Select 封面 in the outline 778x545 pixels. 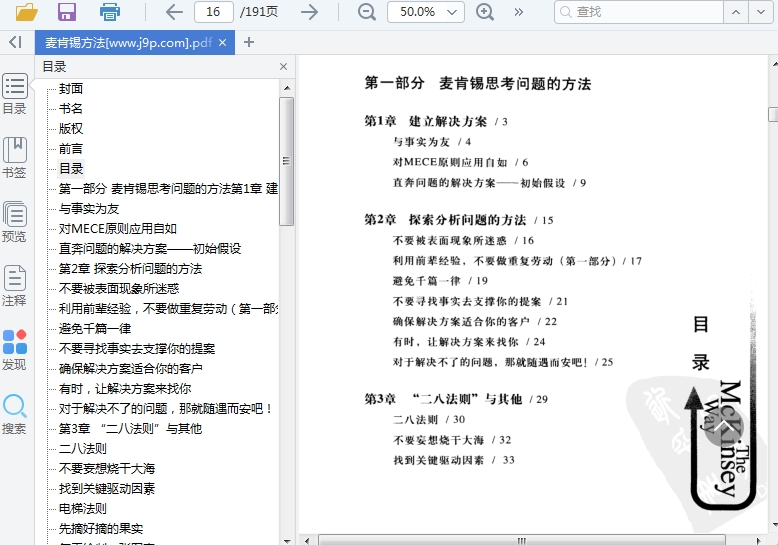(x=71, y=88)
